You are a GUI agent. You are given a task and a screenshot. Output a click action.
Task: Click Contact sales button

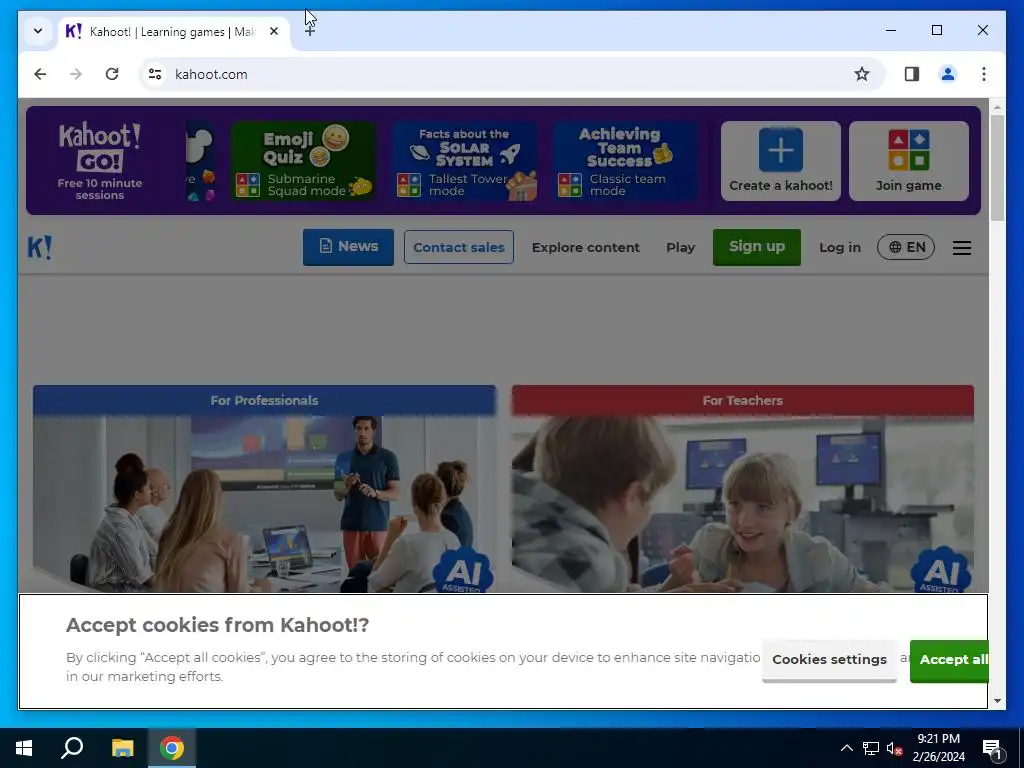pos(458,248)
